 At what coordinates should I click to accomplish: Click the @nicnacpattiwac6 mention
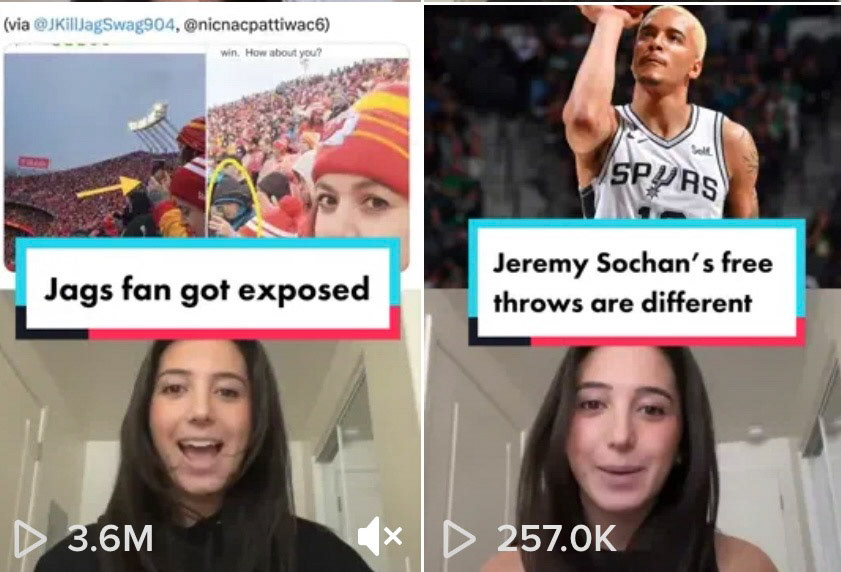[254, 25]
